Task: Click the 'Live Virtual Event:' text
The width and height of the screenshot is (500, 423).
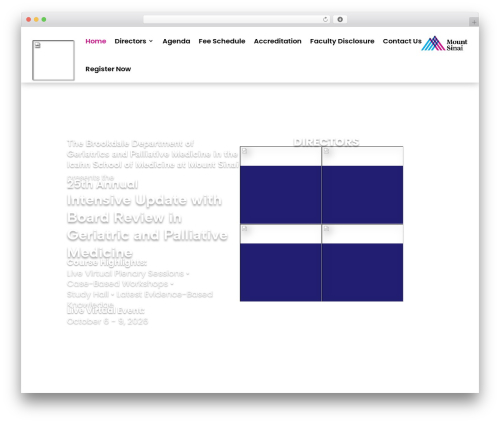Action: pos(106,311)
